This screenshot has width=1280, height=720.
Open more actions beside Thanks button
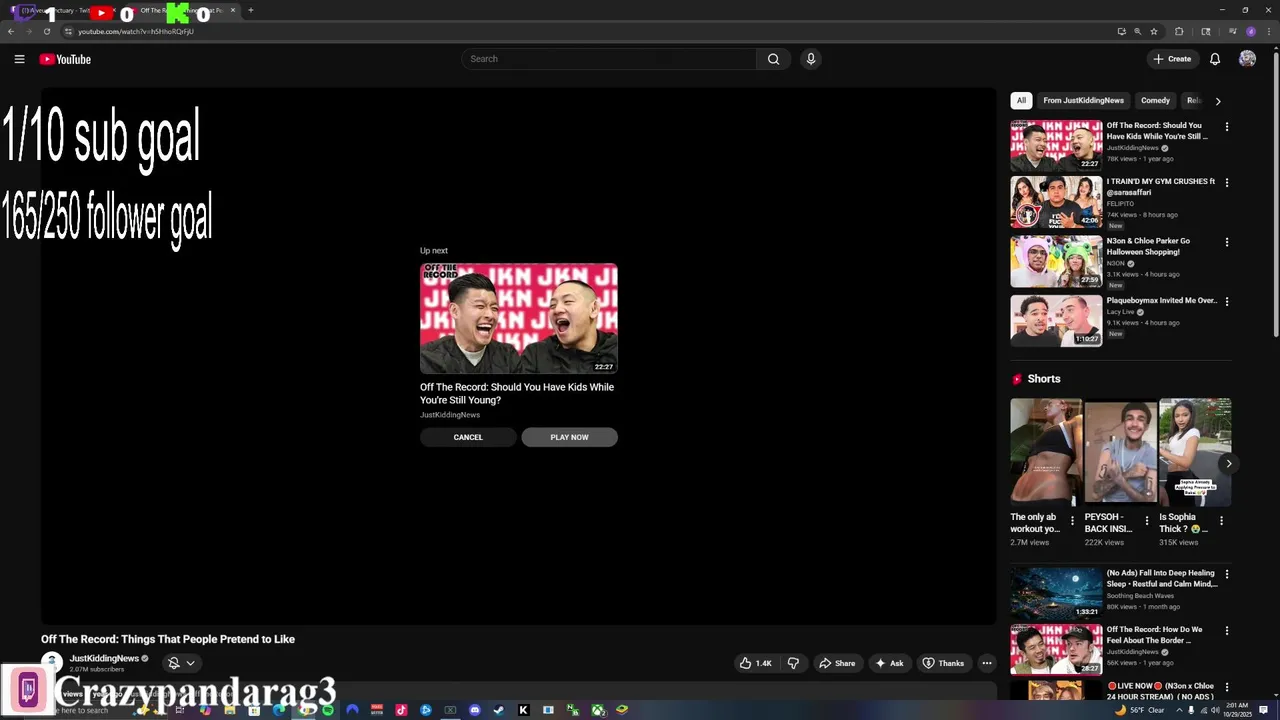(x=987, y=663)
